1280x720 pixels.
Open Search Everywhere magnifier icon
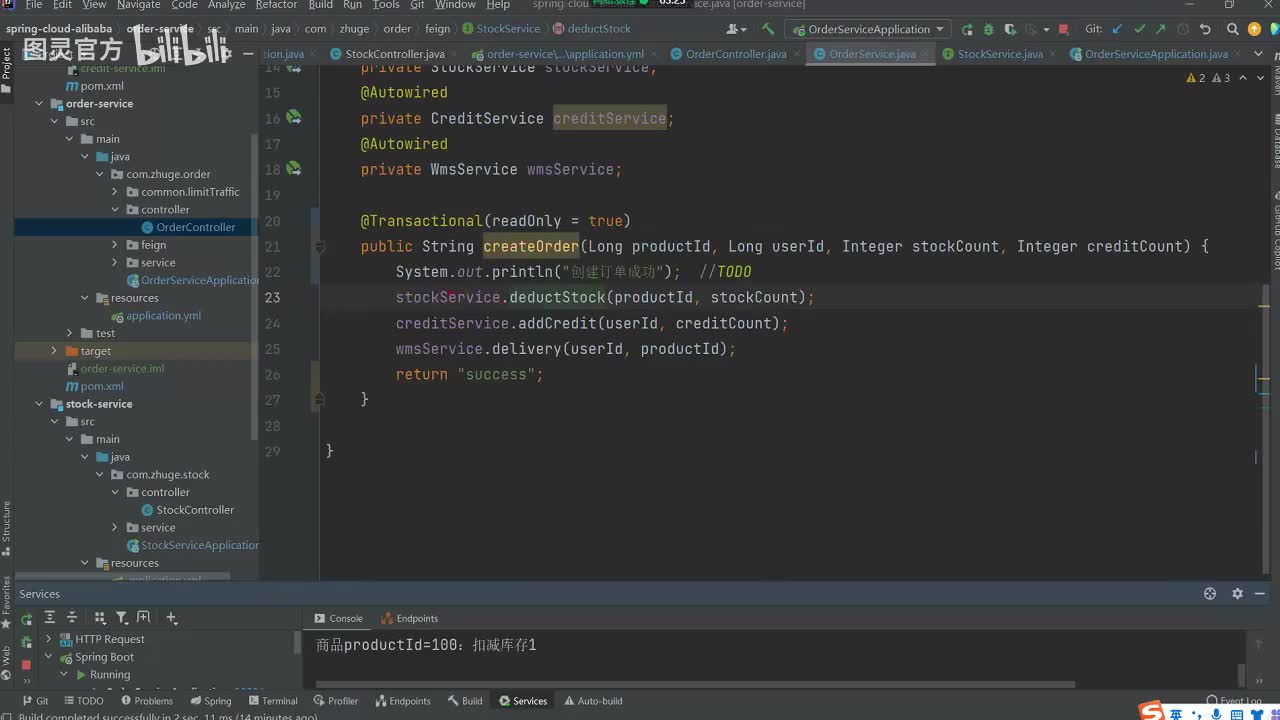tap(1232, 29)
